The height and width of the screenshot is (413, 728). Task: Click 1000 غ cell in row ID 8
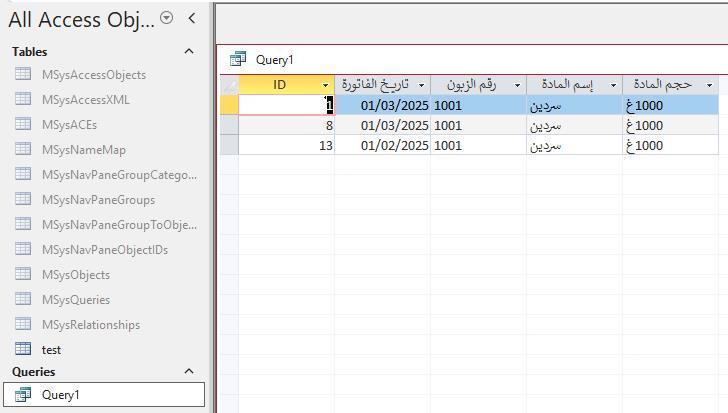(x=670, y=125)
